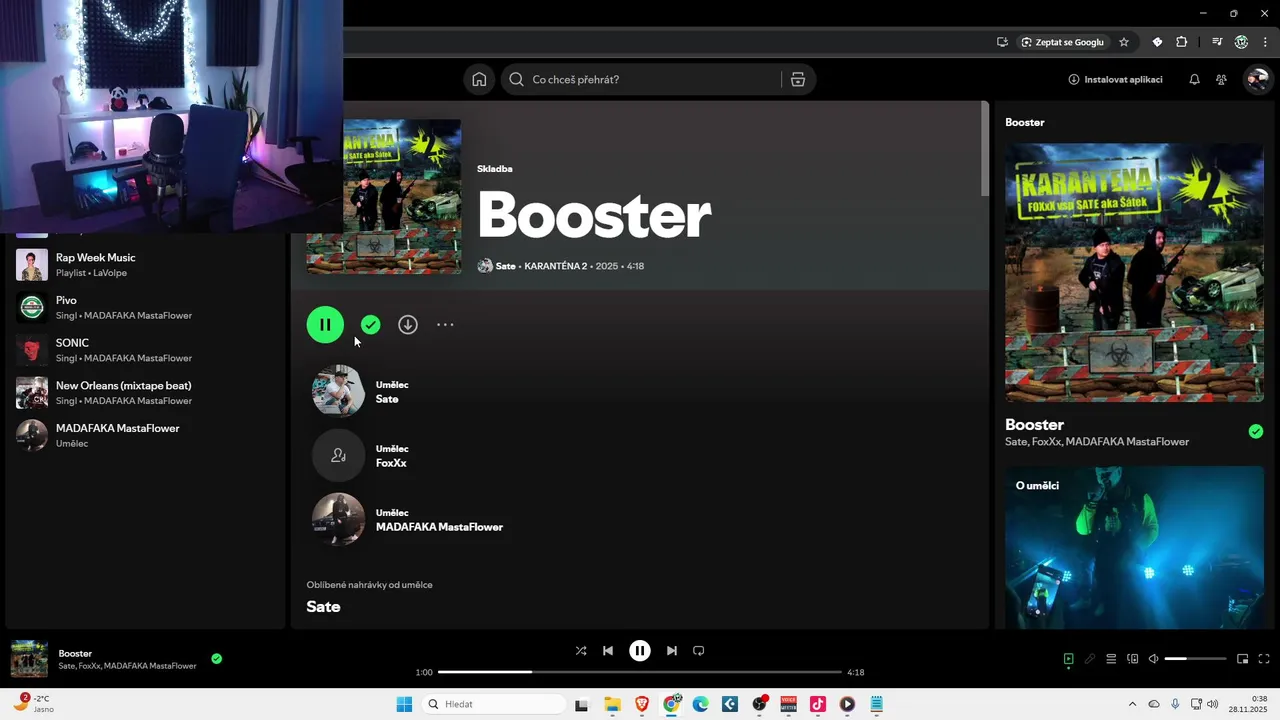Open File Explorer from taskbar

(612, 704)
